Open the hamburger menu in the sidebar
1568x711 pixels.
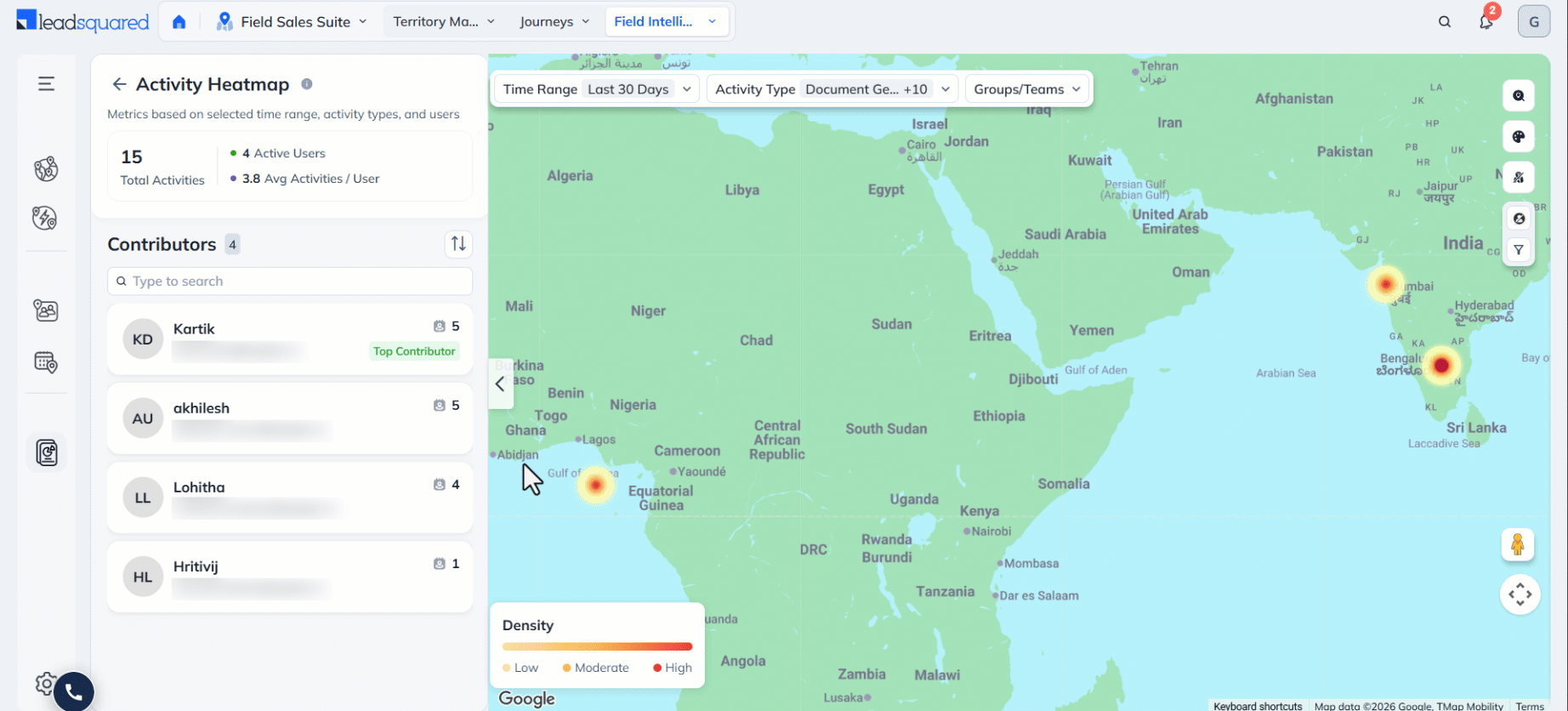(46, 83)
